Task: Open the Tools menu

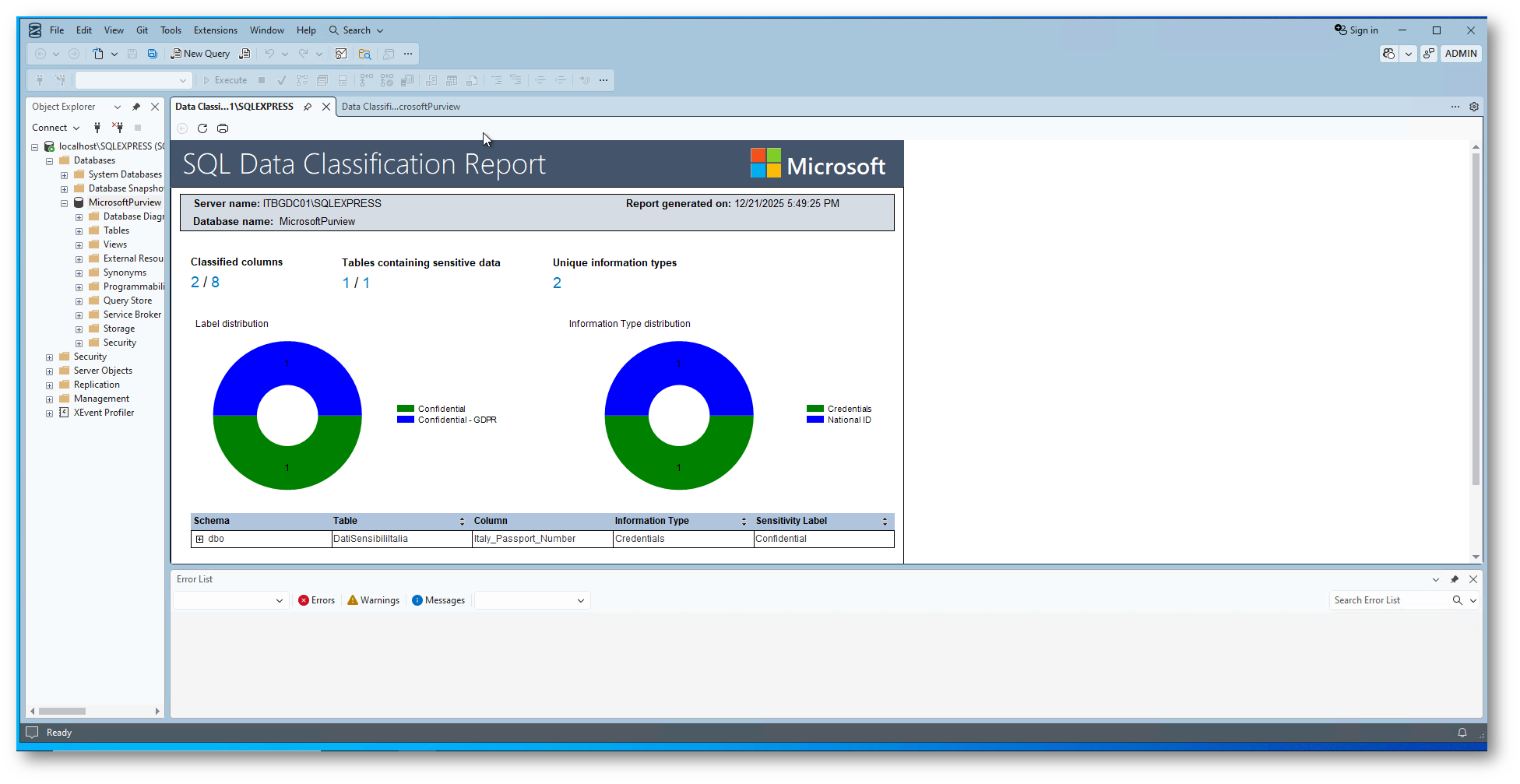Action: point(171,30)
